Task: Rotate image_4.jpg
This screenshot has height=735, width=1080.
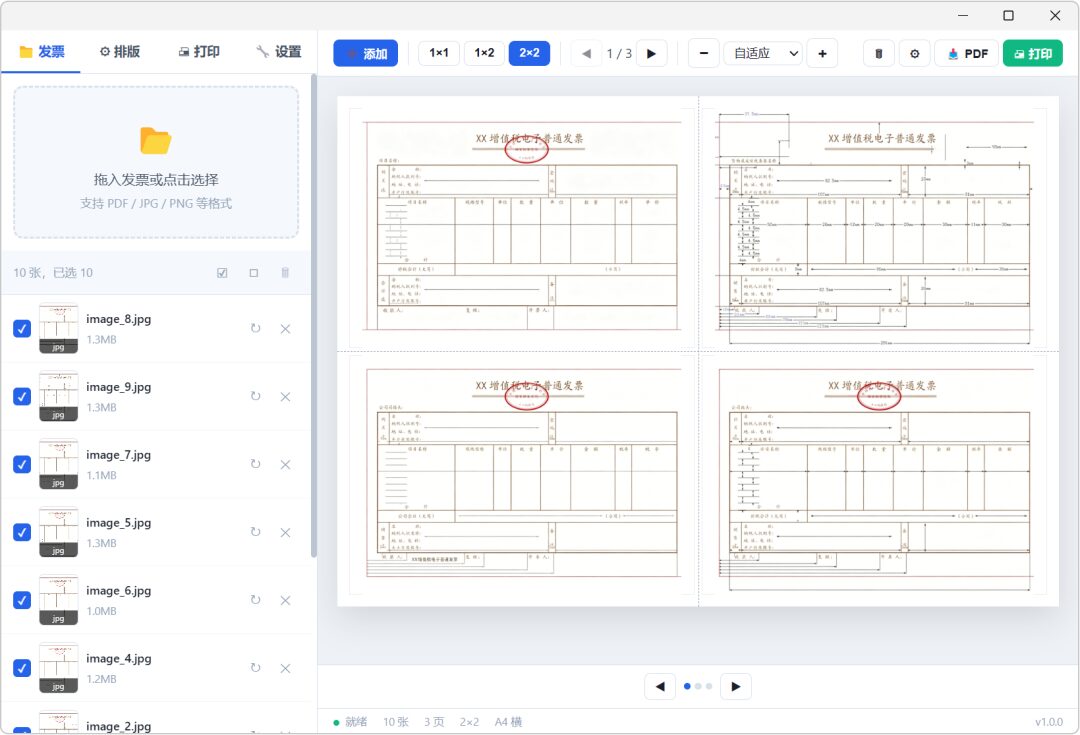Action: point(256,668)
